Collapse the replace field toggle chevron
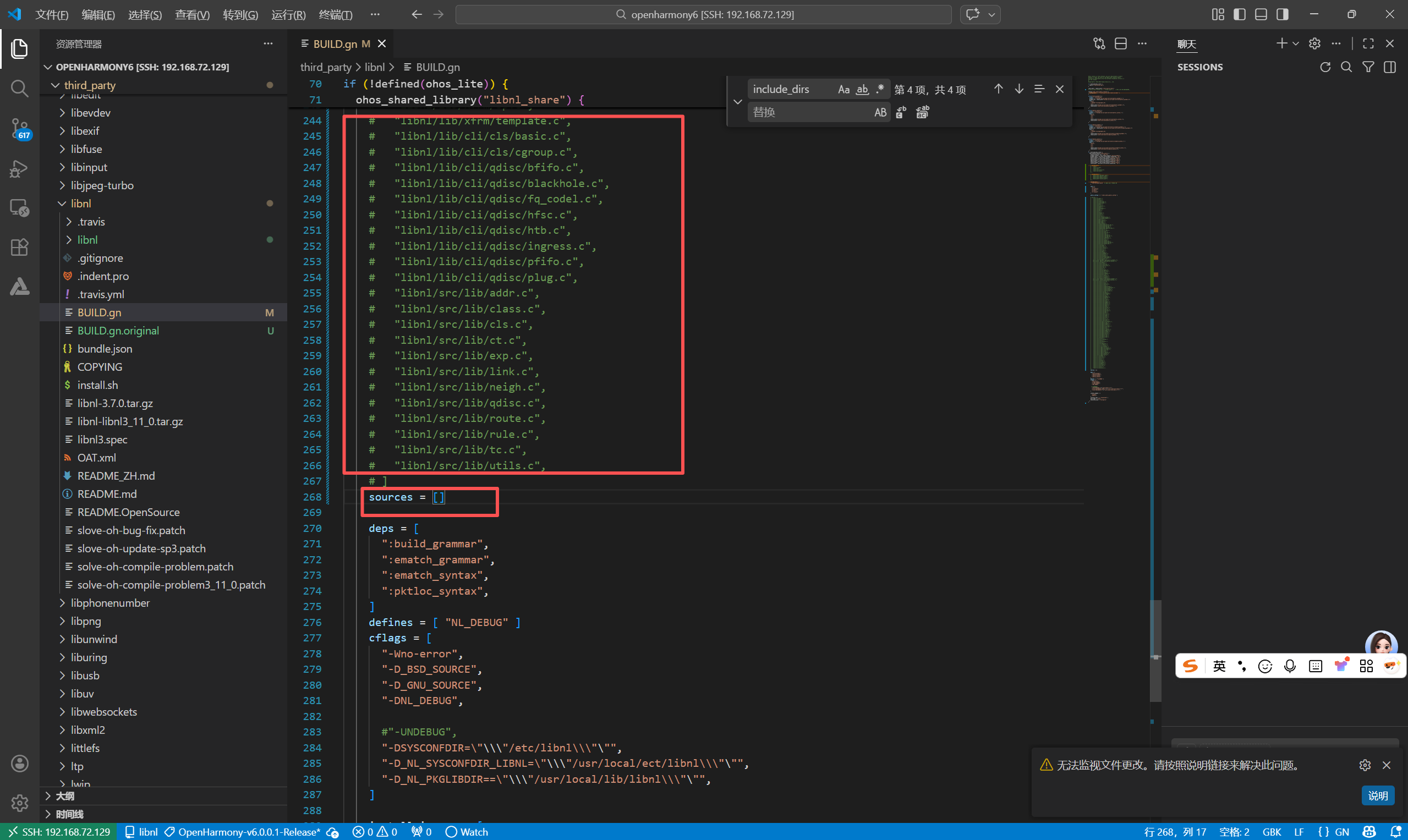Viewport: 1408px width, 840px height. pos(737,101)
